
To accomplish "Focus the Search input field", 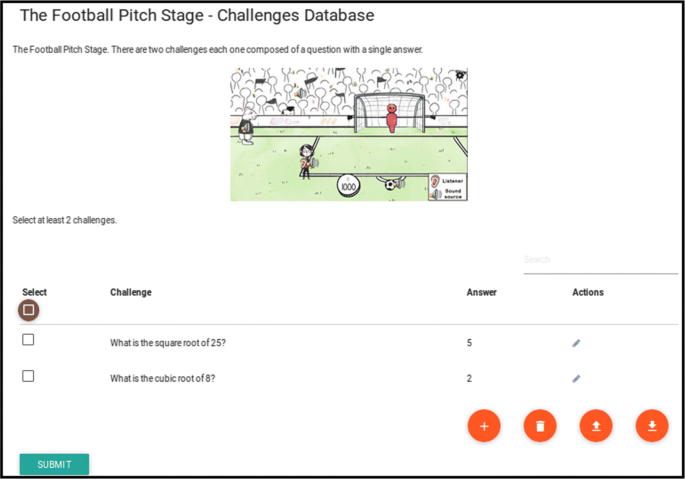I will point(600,260).
